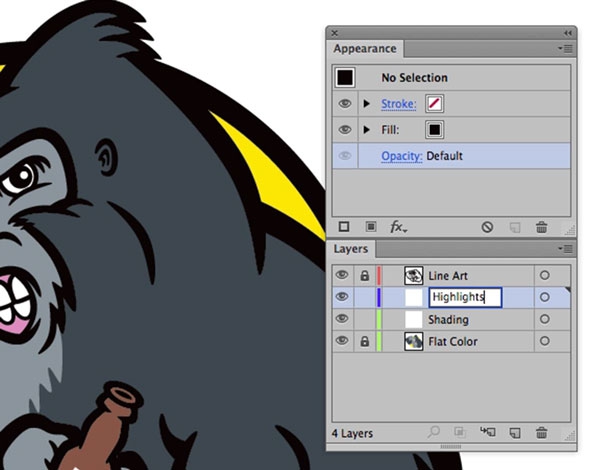The image size is (600, 470).
Task: Click the Clear Appearance icon
Action: click(487, 227)
